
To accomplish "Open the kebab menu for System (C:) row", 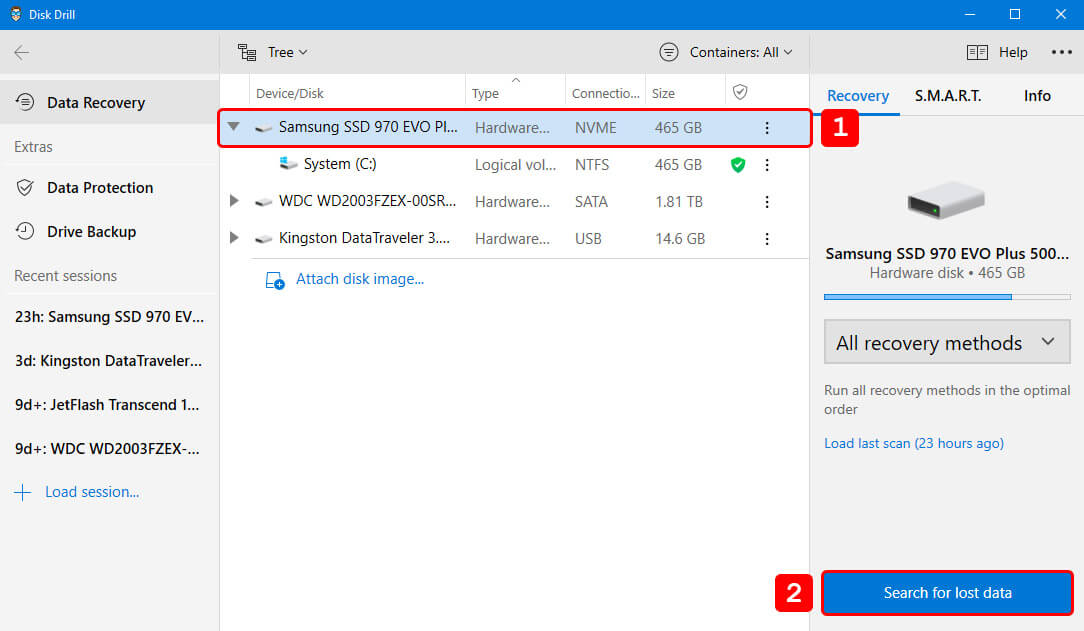I will point(767,164).
